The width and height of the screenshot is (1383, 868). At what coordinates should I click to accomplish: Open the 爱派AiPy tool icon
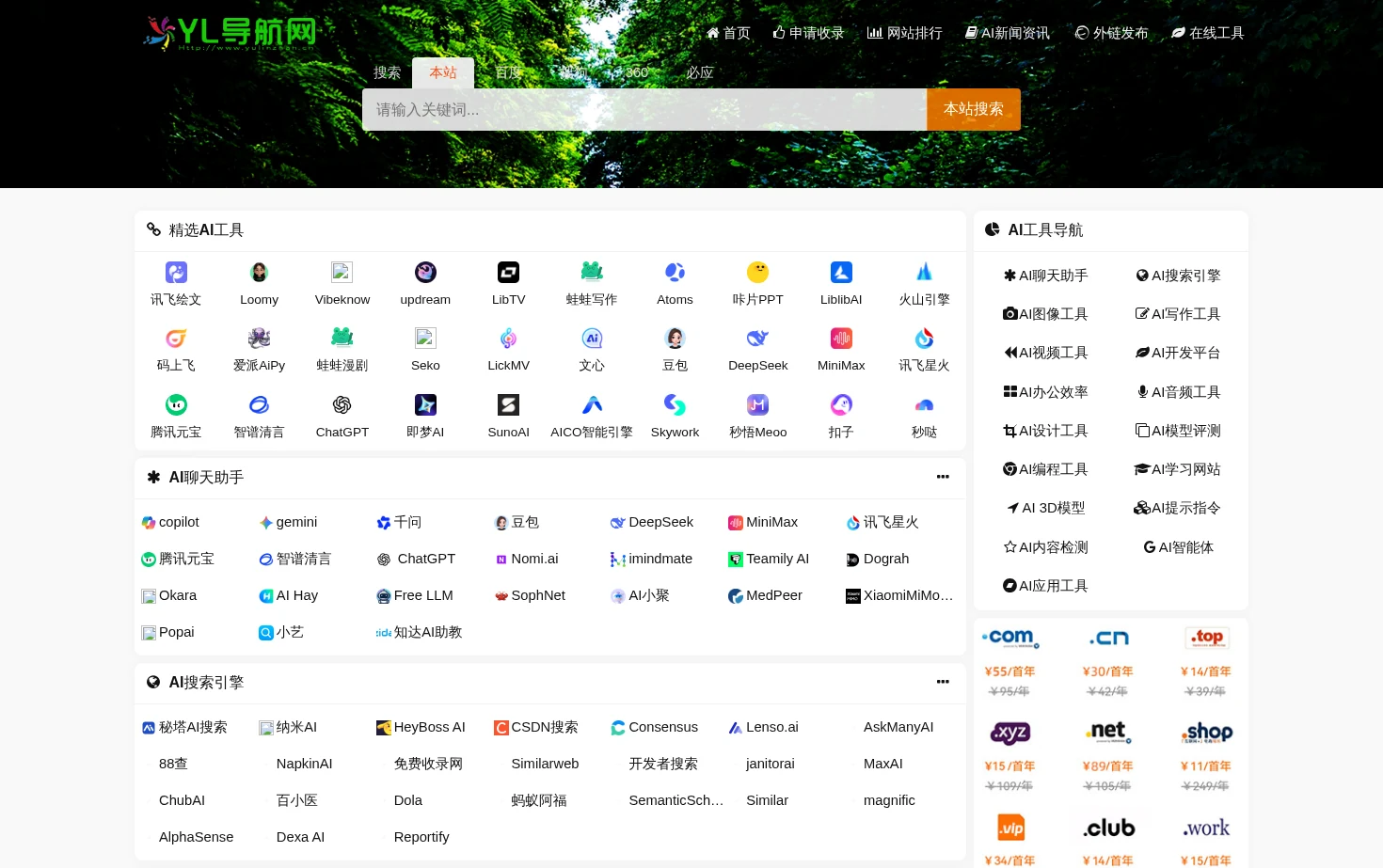pos(259,339)
